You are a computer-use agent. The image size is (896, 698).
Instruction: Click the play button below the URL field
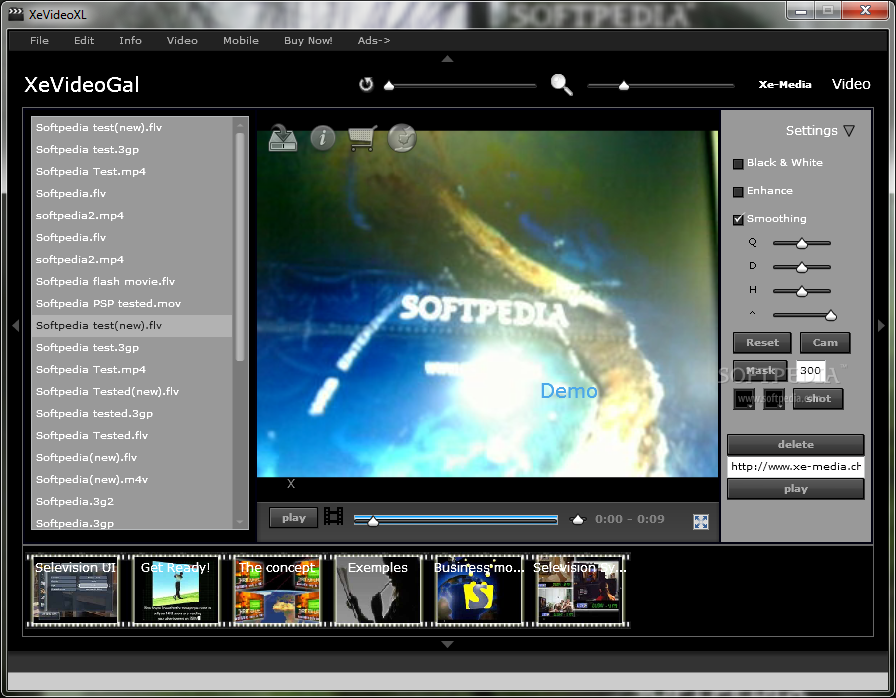pos(795,489)
